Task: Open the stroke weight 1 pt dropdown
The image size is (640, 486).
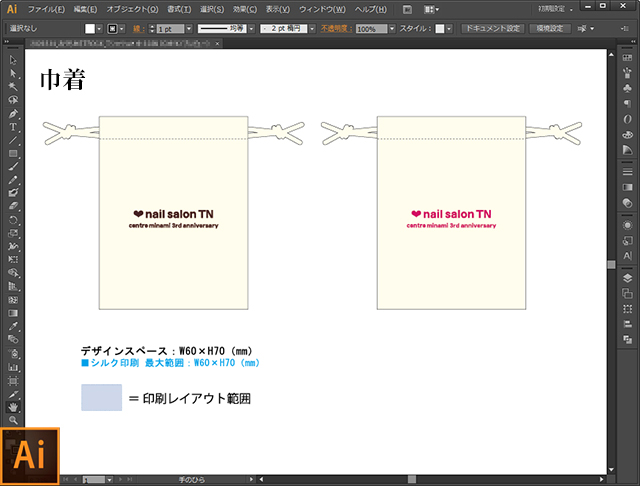Action: point(189,29)
